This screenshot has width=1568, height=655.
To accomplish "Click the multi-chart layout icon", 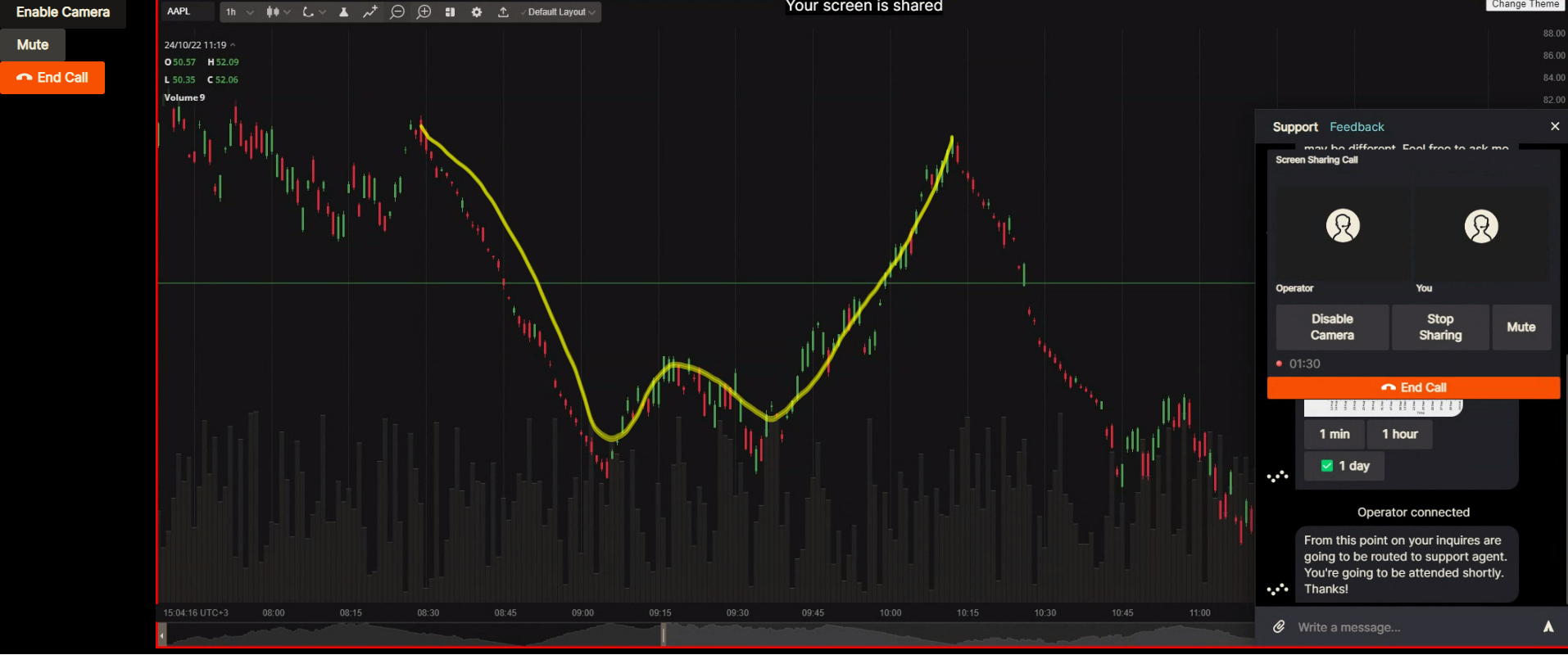I will pos(450,12).
